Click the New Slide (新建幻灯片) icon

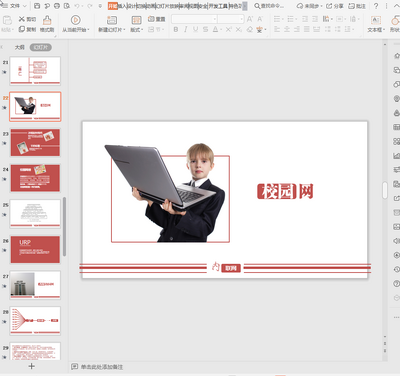click(112, 20)
